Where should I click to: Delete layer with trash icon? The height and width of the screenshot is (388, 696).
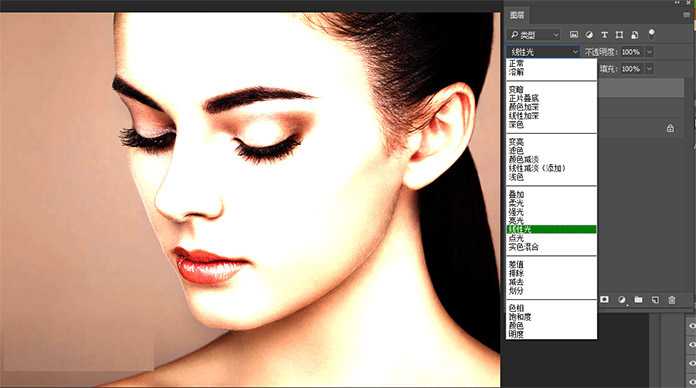[x=672, y=300]
